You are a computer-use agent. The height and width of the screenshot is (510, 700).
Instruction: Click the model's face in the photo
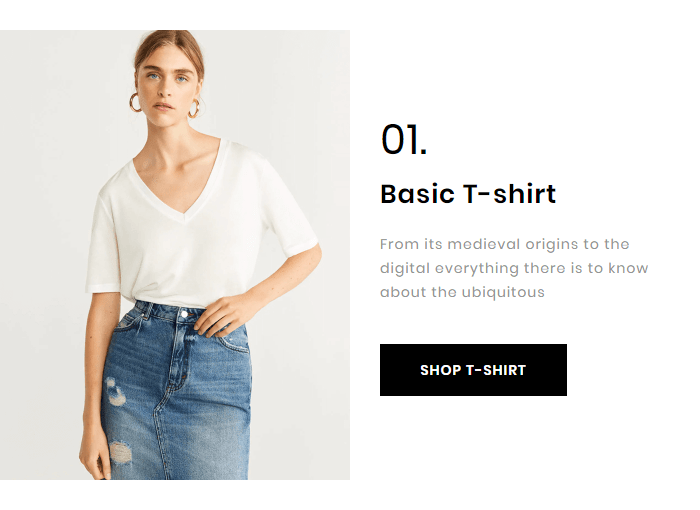tap(167, 88)
